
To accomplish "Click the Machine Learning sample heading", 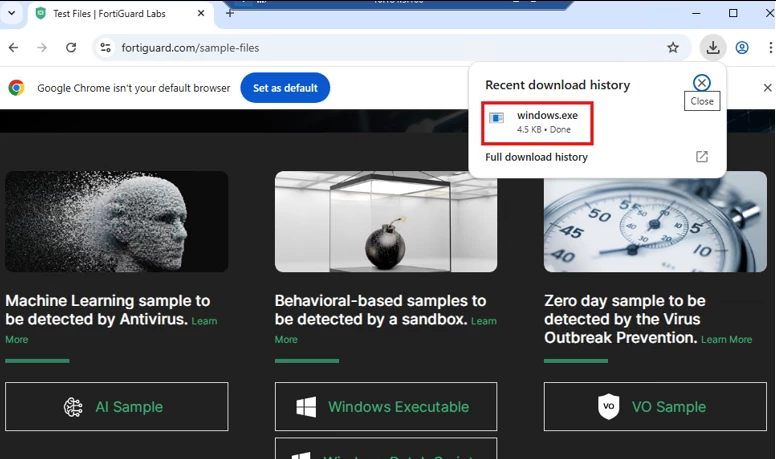I will [108, 310].
